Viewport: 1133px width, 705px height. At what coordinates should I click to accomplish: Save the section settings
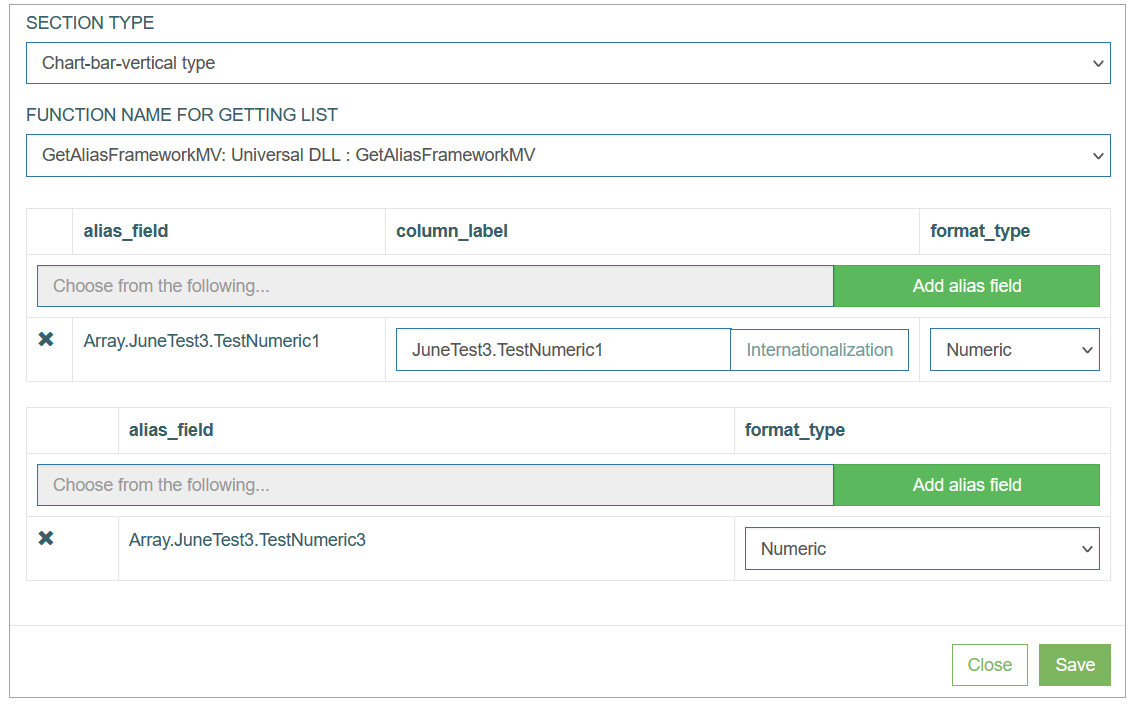(x=1074, y=665)
